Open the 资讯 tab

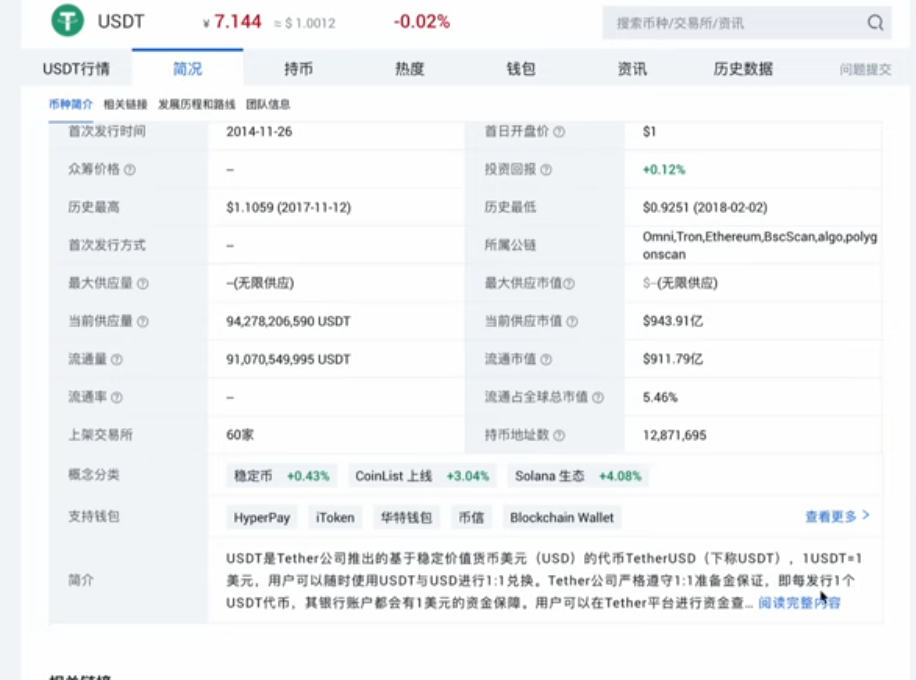632,69
